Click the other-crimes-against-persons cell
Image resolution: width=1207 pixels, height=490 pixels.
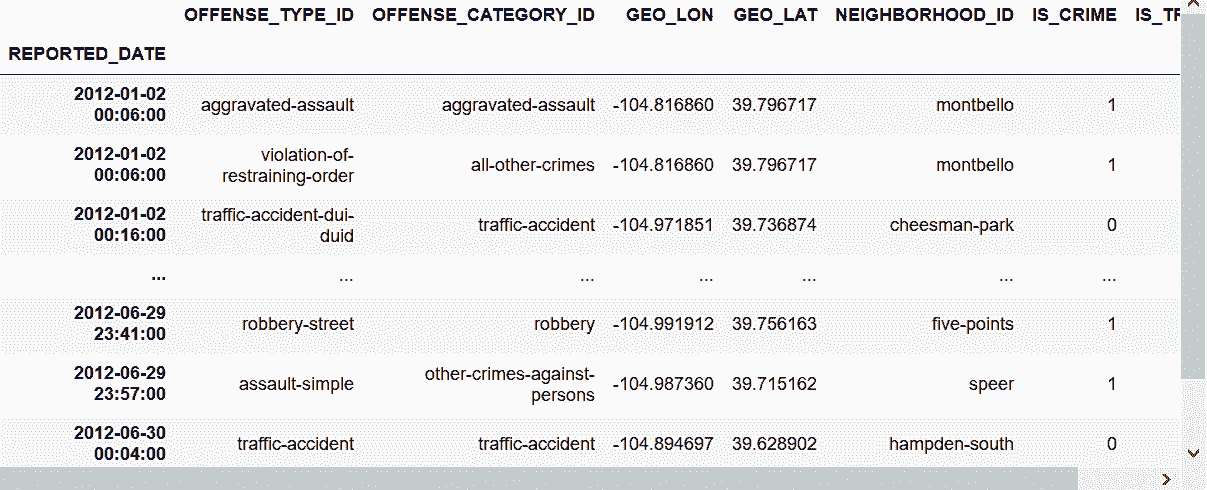click(x=510, y=384)
